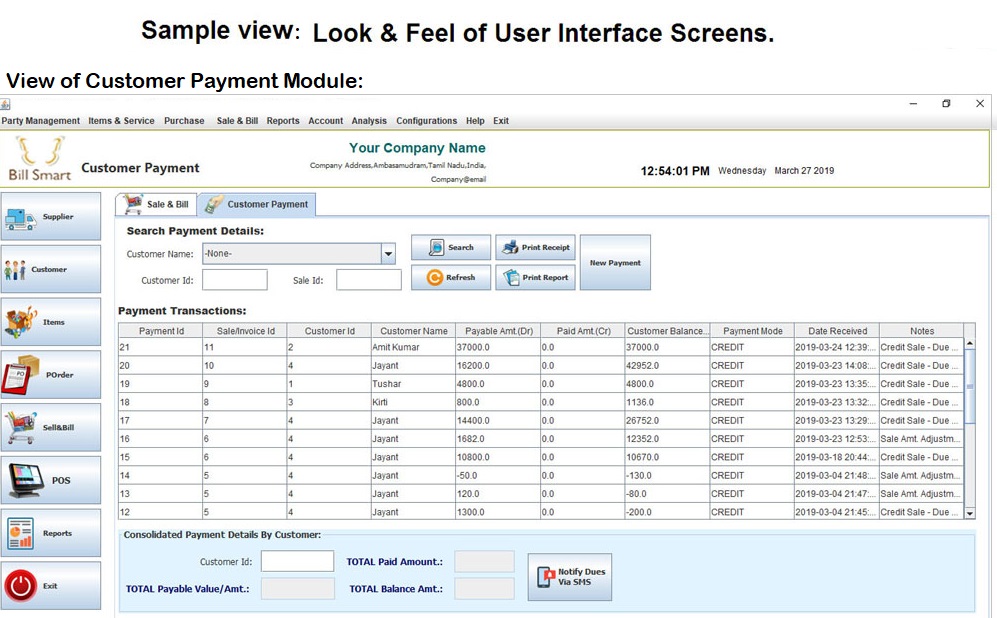Sort by Sale/Invoice Id column header
The height and width of the screenshot is (618, 997).
click(x=245, y=331)
